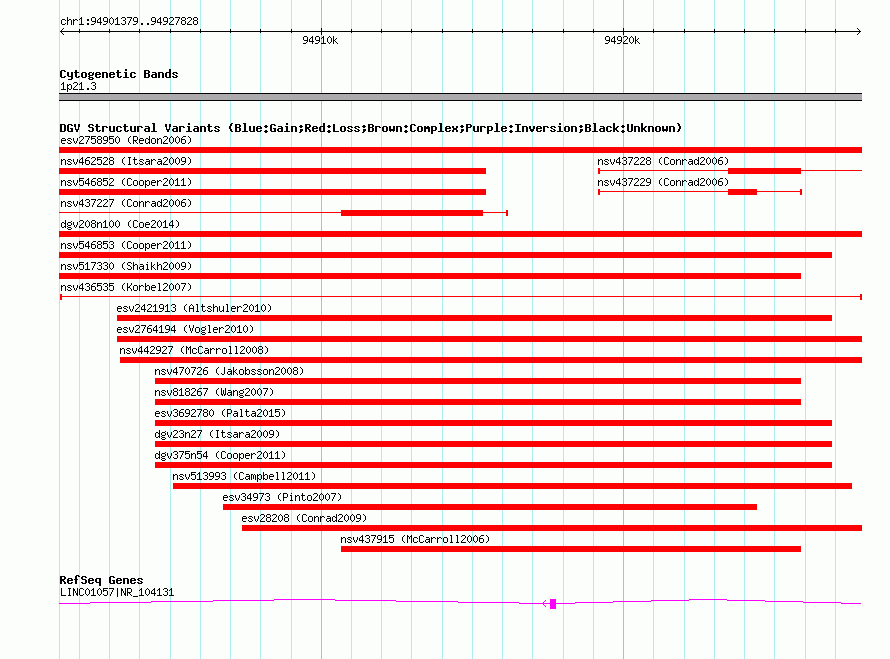Click the red bar under esv34973
The width and height of the screenshot is (890, 659).
(x=490, y=507)
